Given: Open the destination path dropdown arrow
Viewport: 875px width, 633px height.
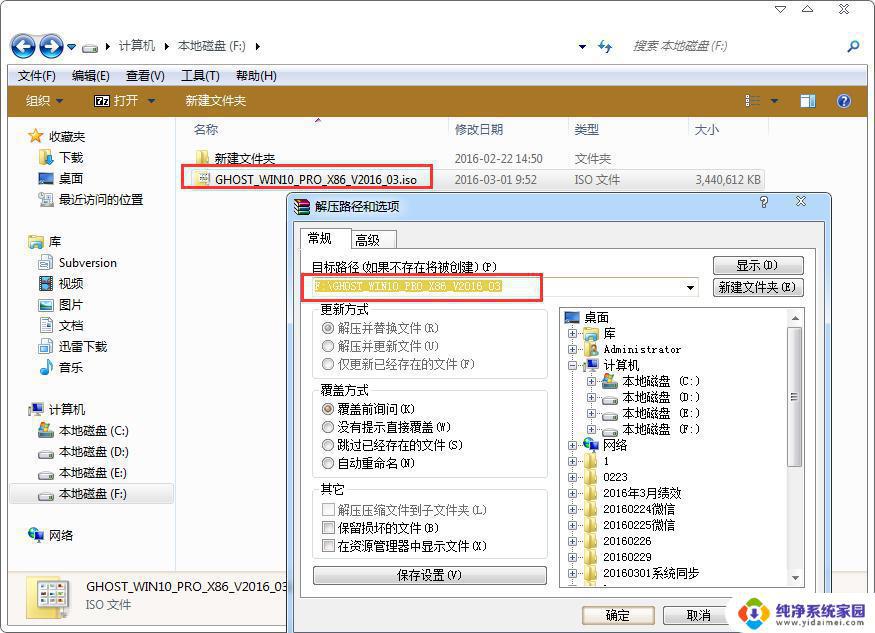Looking at the screenshot, I should (690, 287).
